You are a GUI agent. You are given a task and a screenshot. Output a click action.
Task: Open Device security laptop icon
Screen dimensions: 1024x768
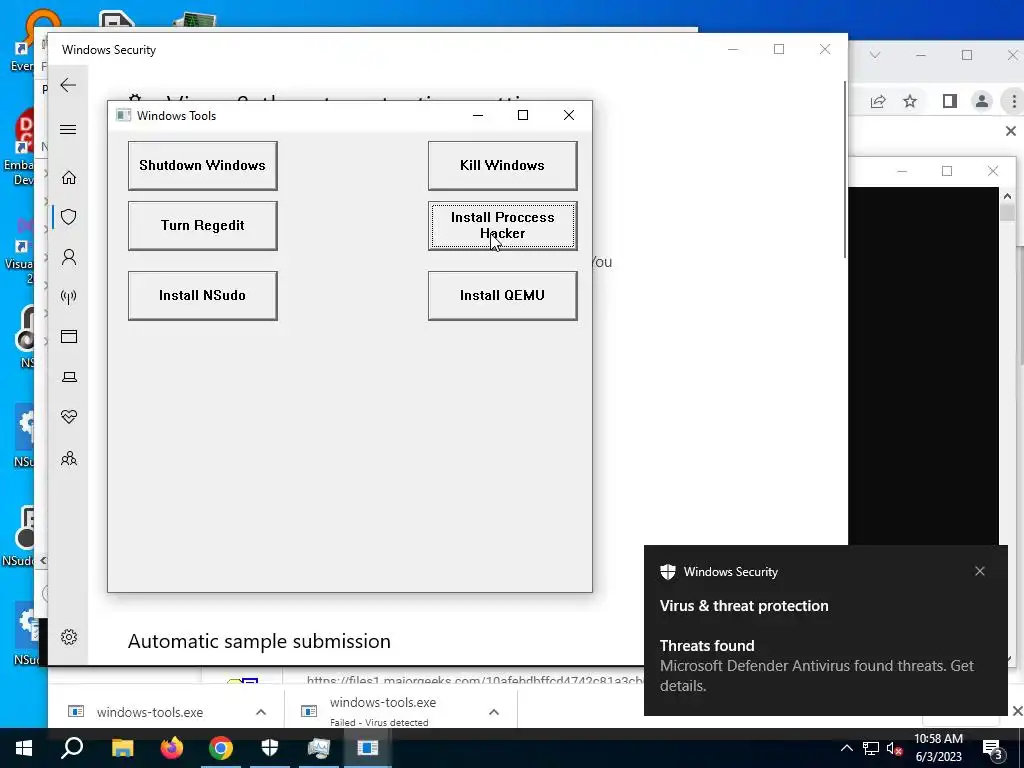69,377
